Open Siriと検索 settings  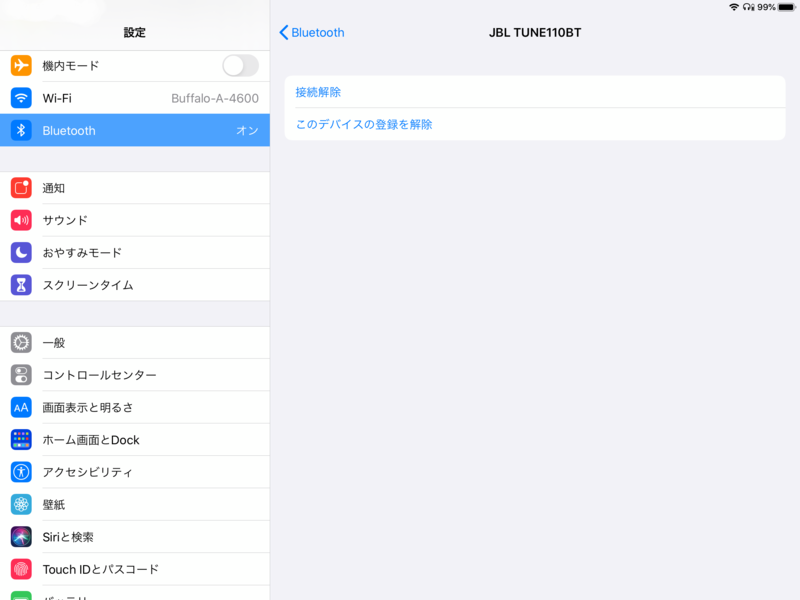point(135,537)
